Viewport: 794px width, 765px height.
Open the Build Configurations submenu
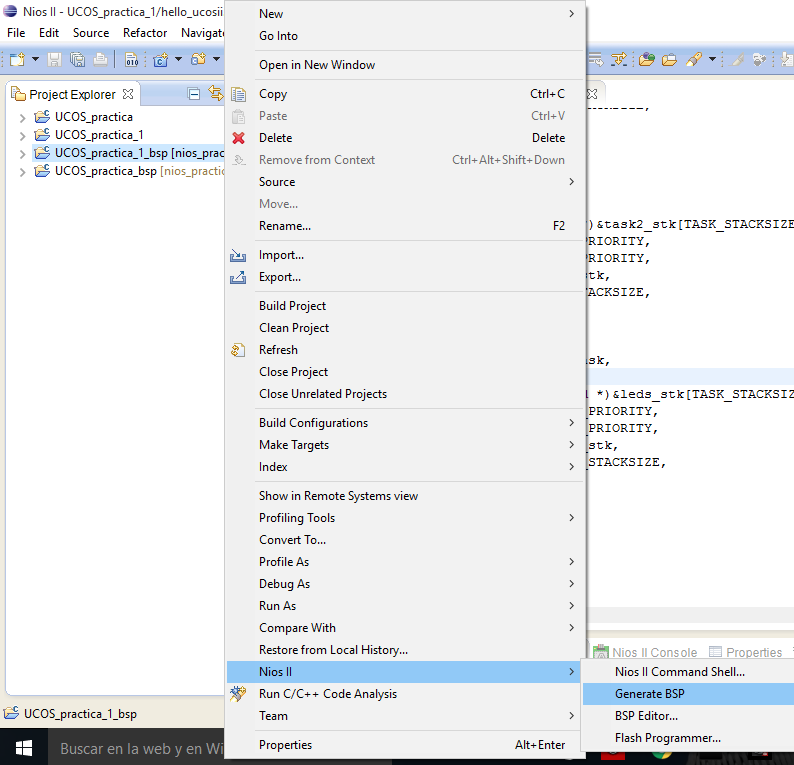[x=405, y=423]
